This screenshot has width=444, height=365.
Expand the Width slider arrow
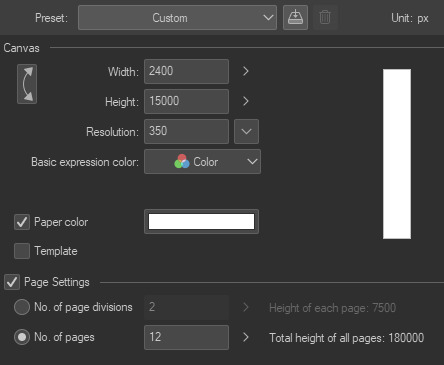(x=246, y=71)
